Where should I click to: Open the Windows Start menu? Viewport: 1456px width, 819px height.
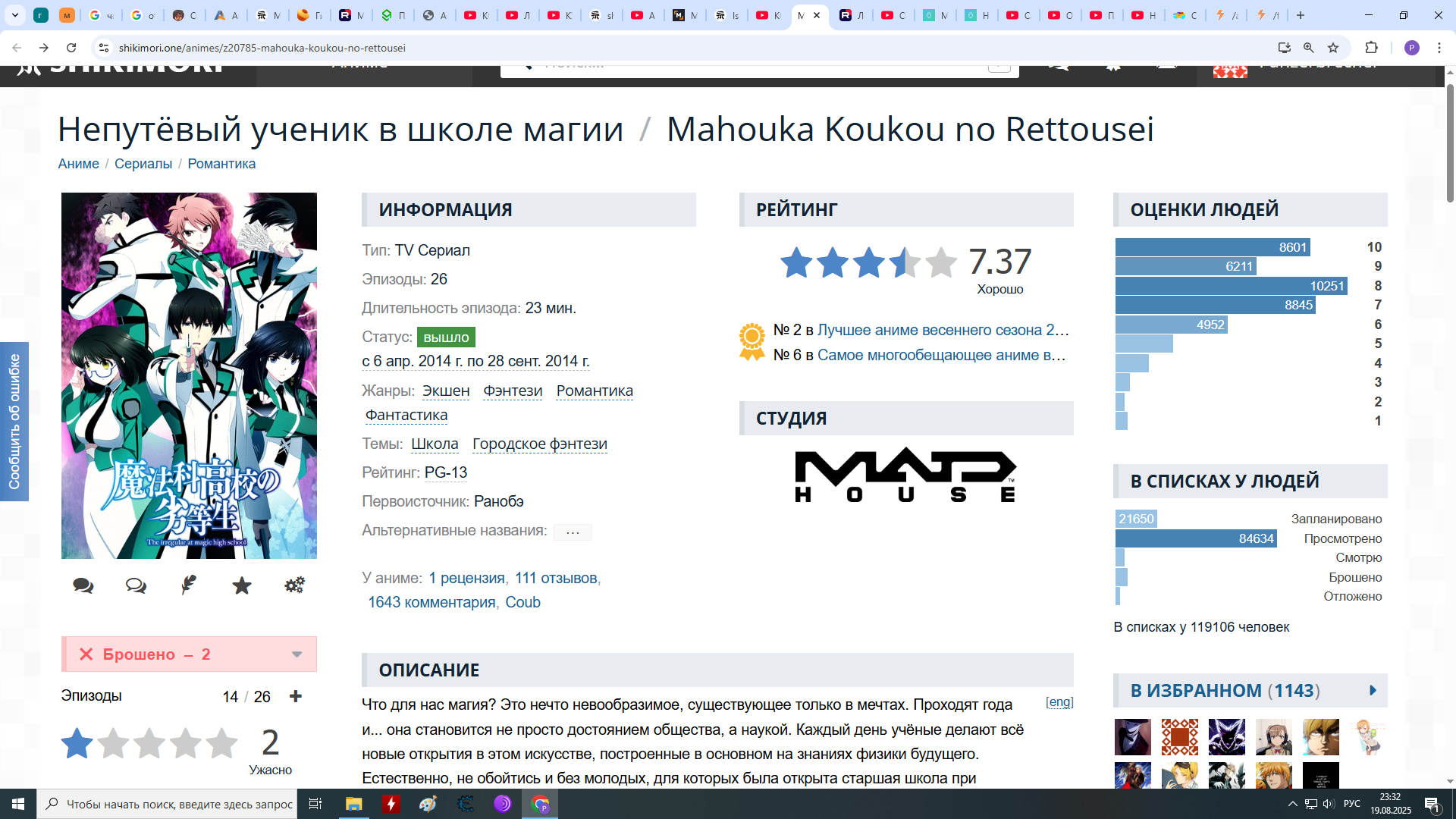18,804
